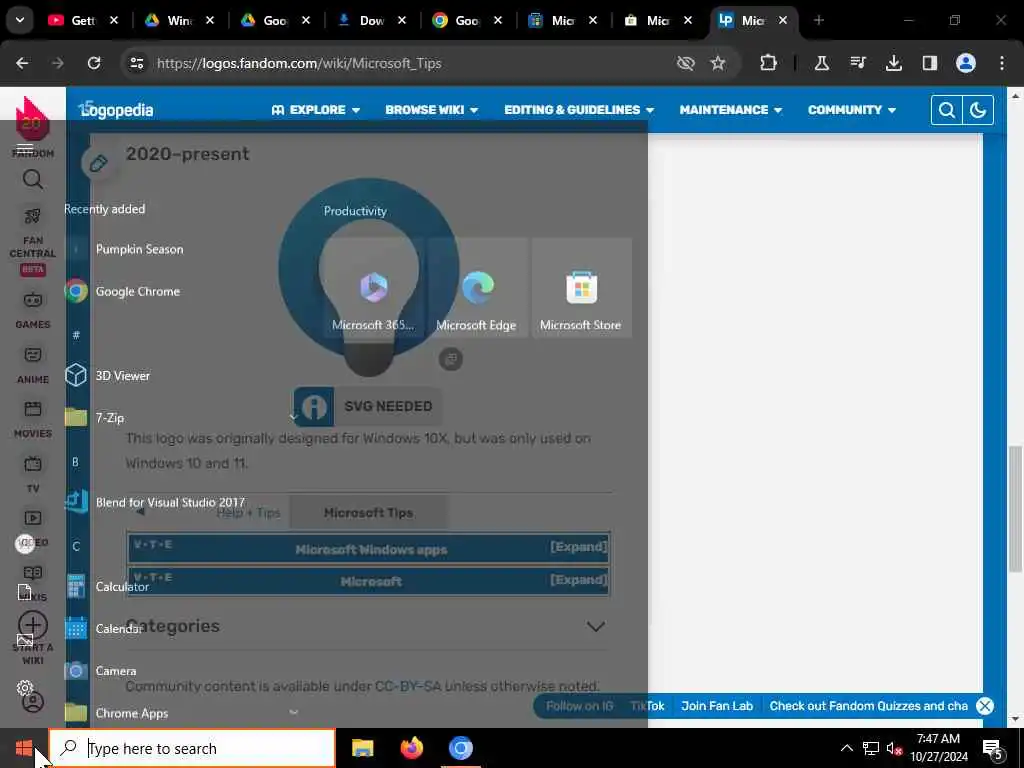Toggle dark theme with the moon icon
This screenshot has height=768, width=1024.
(978, 110)
